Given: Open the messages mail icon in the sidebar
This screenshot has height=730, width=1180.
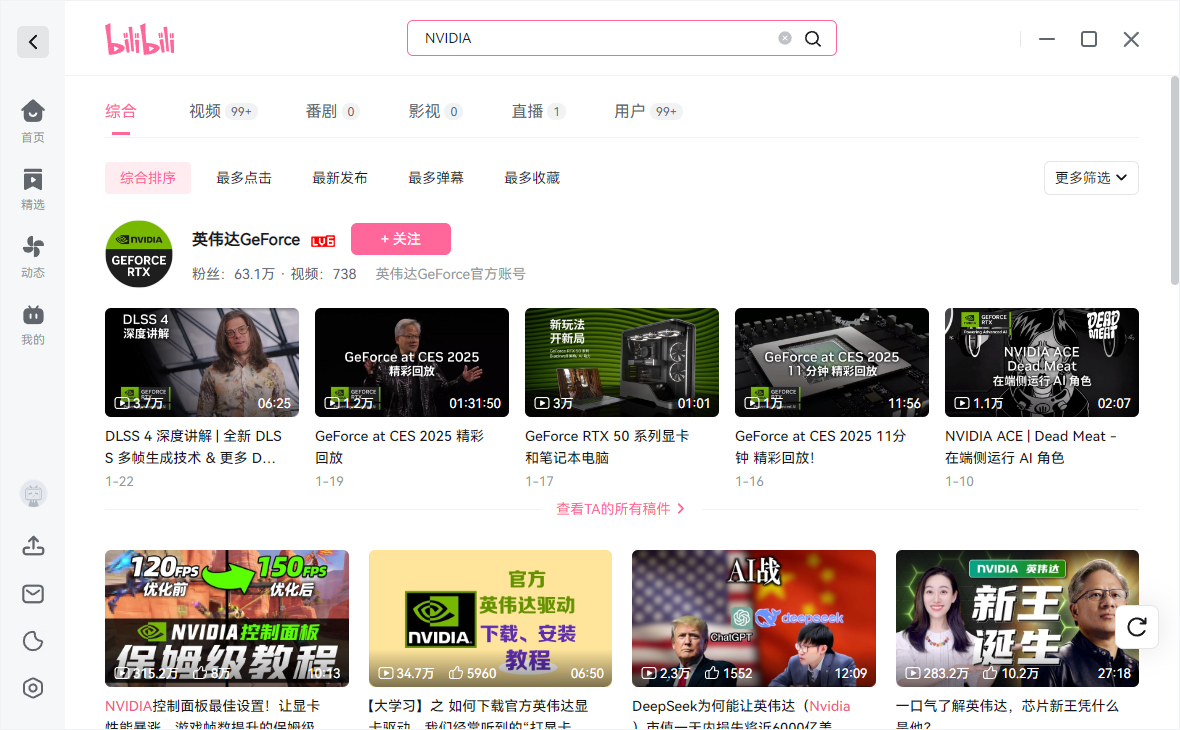Looking at the screenshot, I should point(33,594).
